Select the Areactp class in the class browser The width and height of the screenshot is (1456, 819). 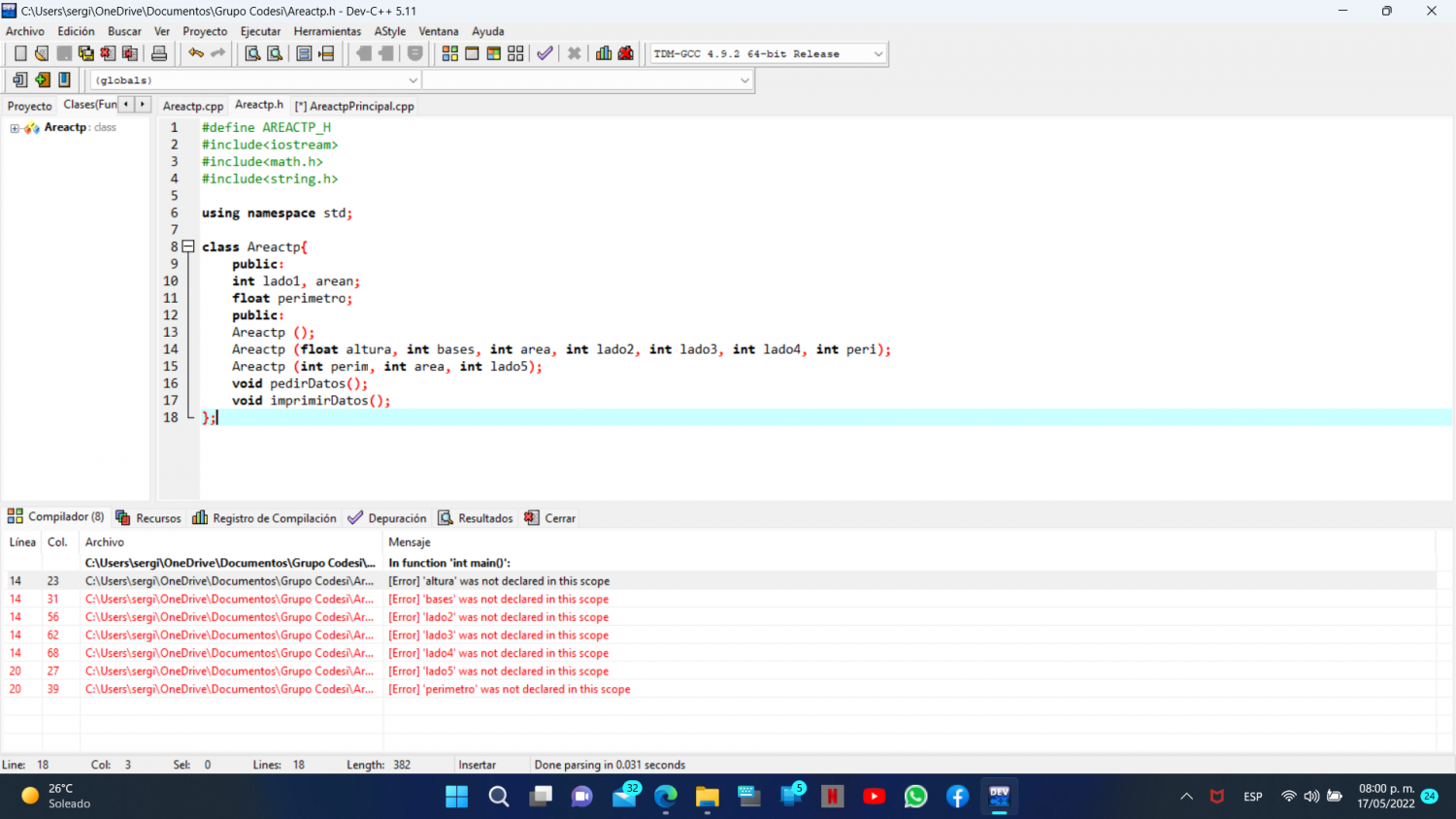[x=65, y=128]
